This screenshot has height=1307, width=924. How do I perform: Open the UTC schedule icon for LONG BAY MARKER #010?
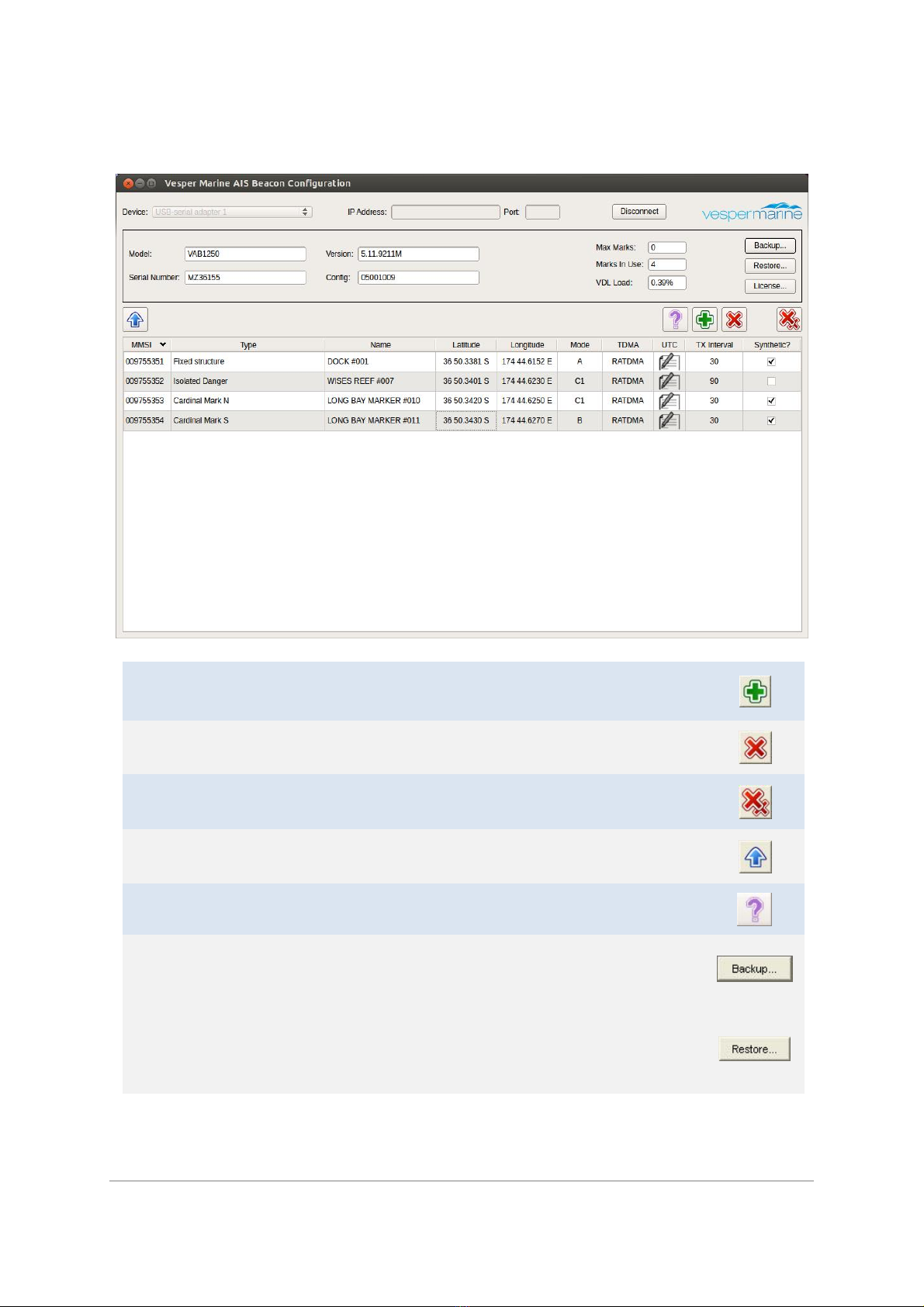(x=669, y=400)
